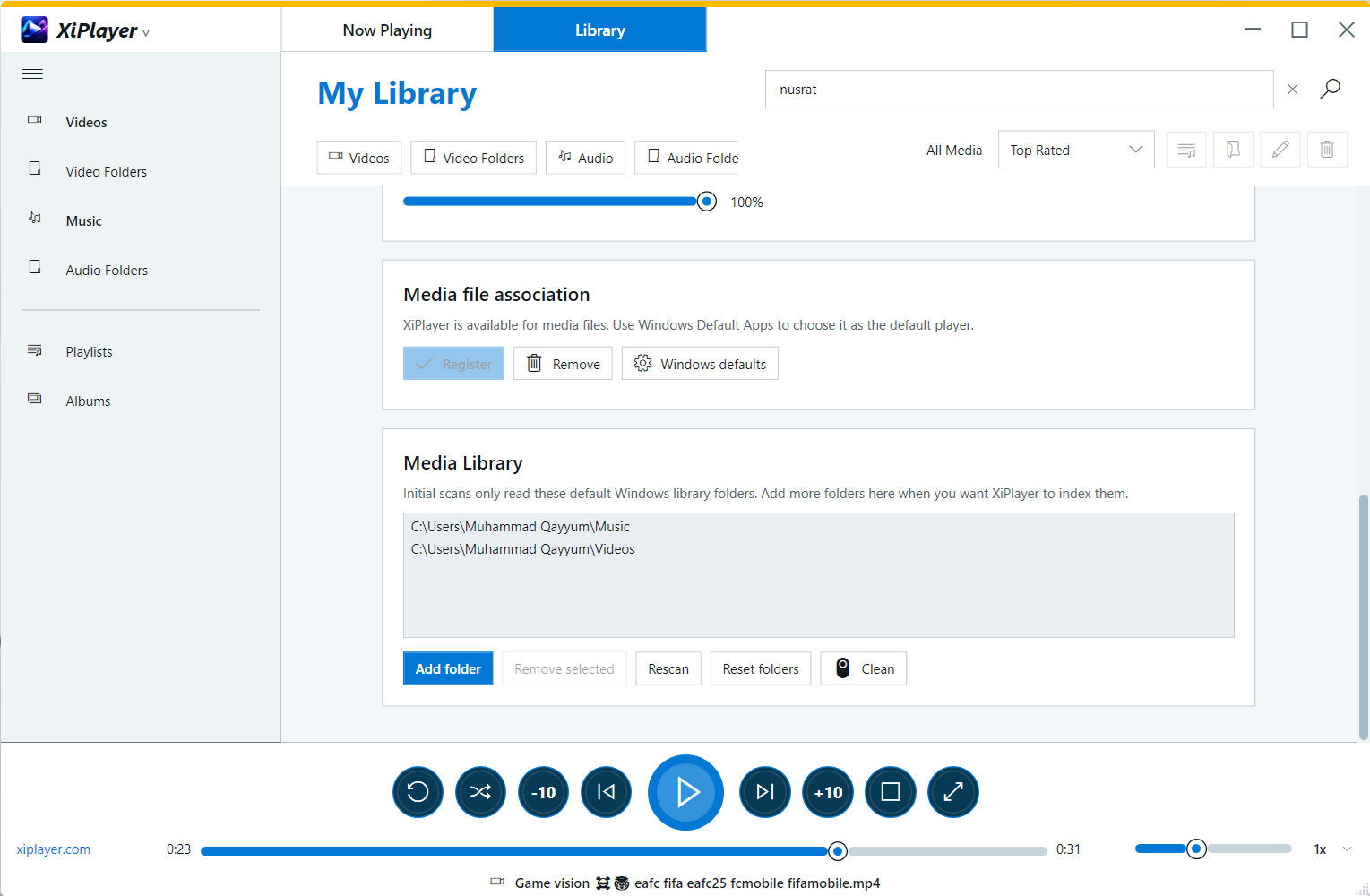Screen dimensions: 1370x896
Task: Click the Remove association button
Action: (563, 364)
